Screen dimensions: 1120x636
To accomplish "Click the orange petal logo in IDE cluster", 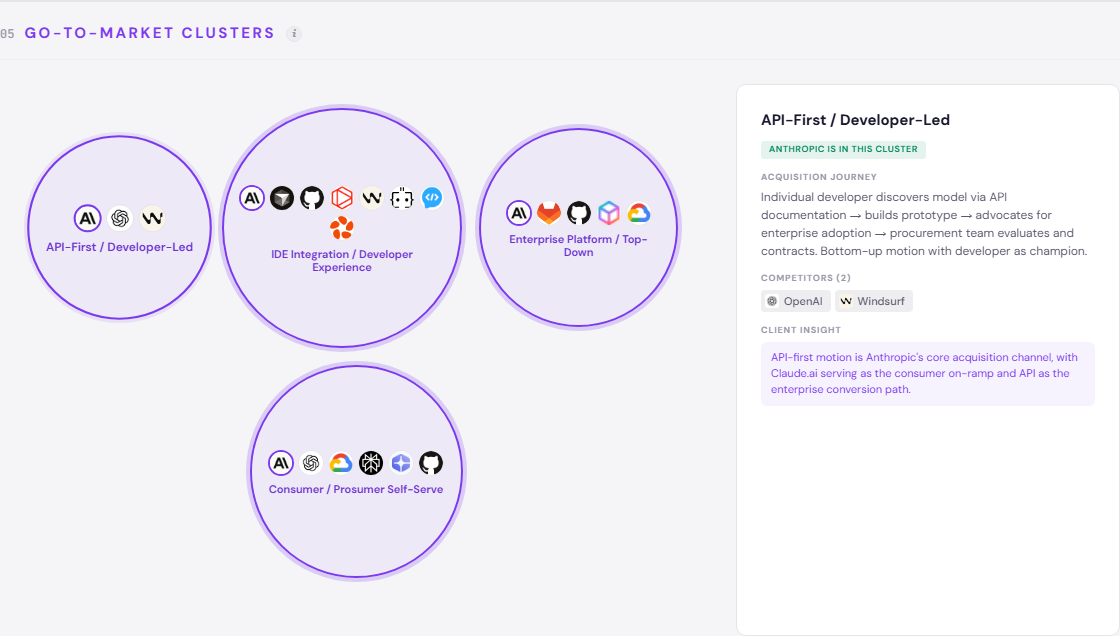I will [x=342, y=228].
